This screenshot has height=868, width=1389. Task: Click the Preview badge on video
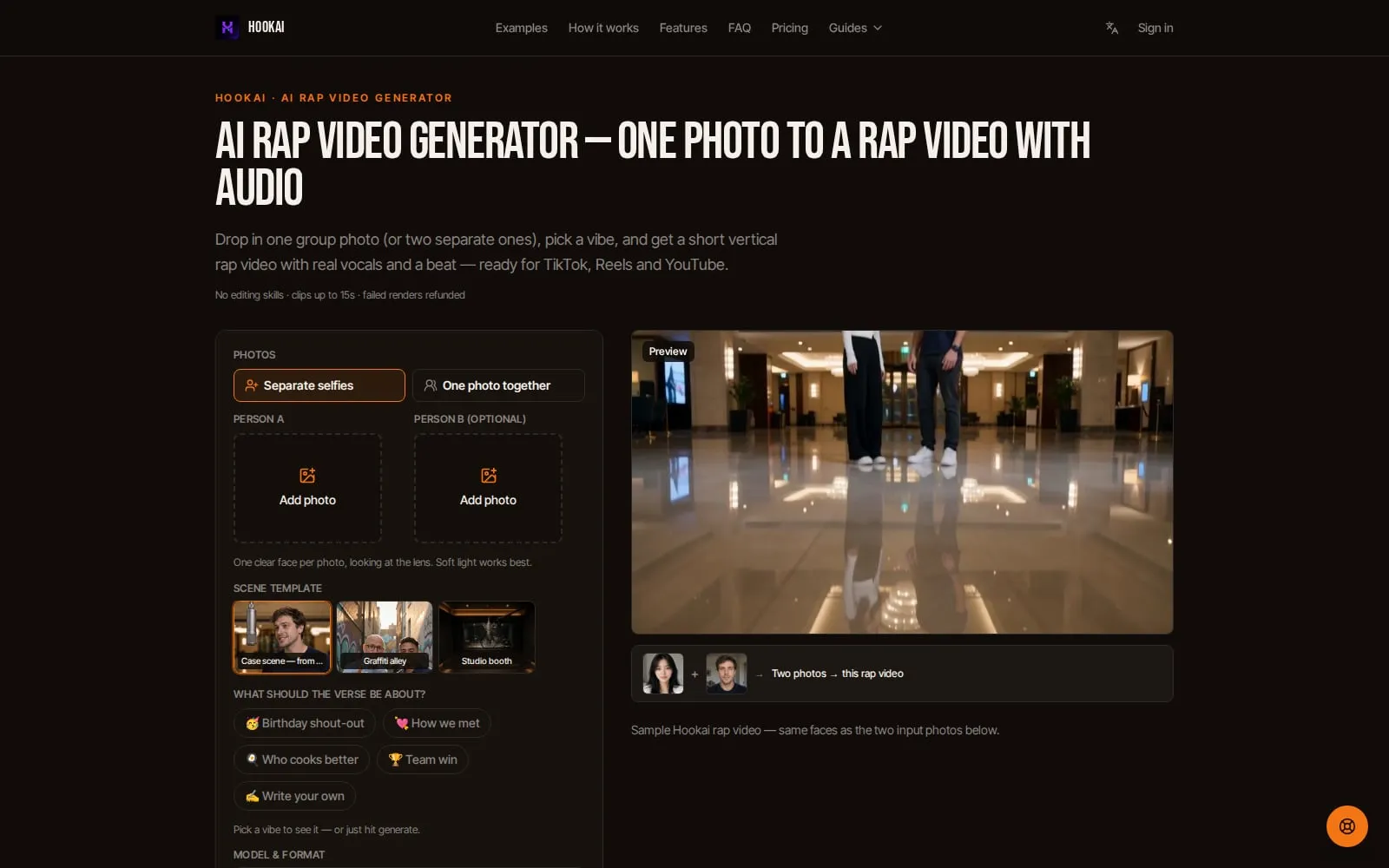(668, 352)
